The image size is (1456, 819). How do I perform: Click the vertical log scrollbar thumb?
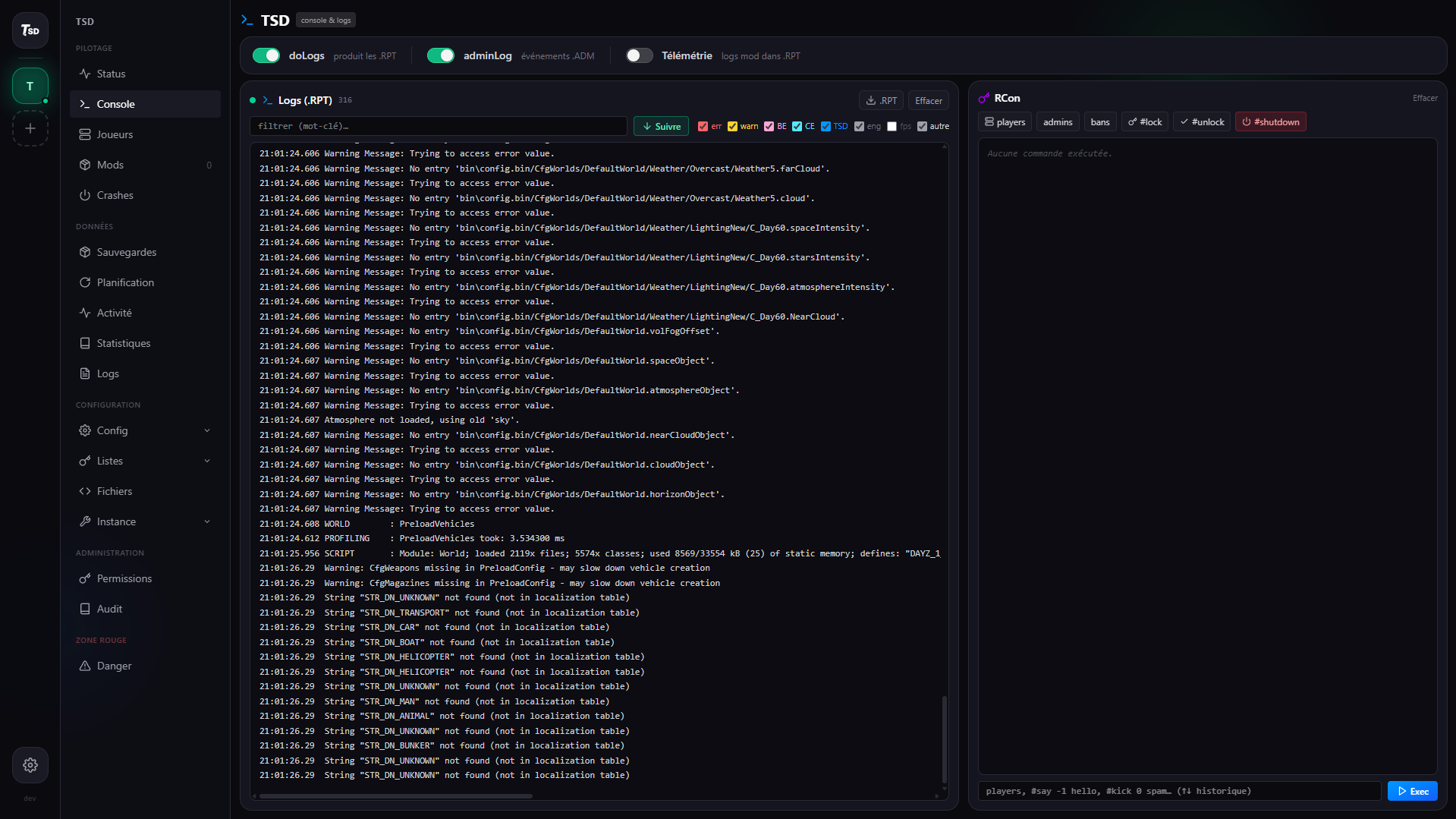point(944,739)
